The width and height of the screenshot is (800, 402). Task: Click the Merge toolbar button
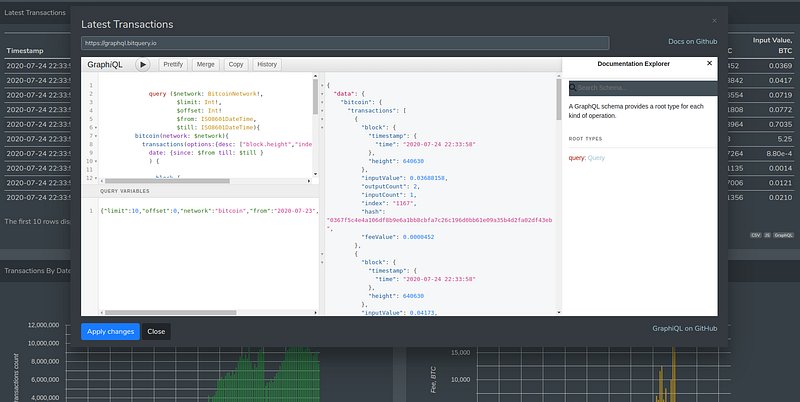pos(206,64)
